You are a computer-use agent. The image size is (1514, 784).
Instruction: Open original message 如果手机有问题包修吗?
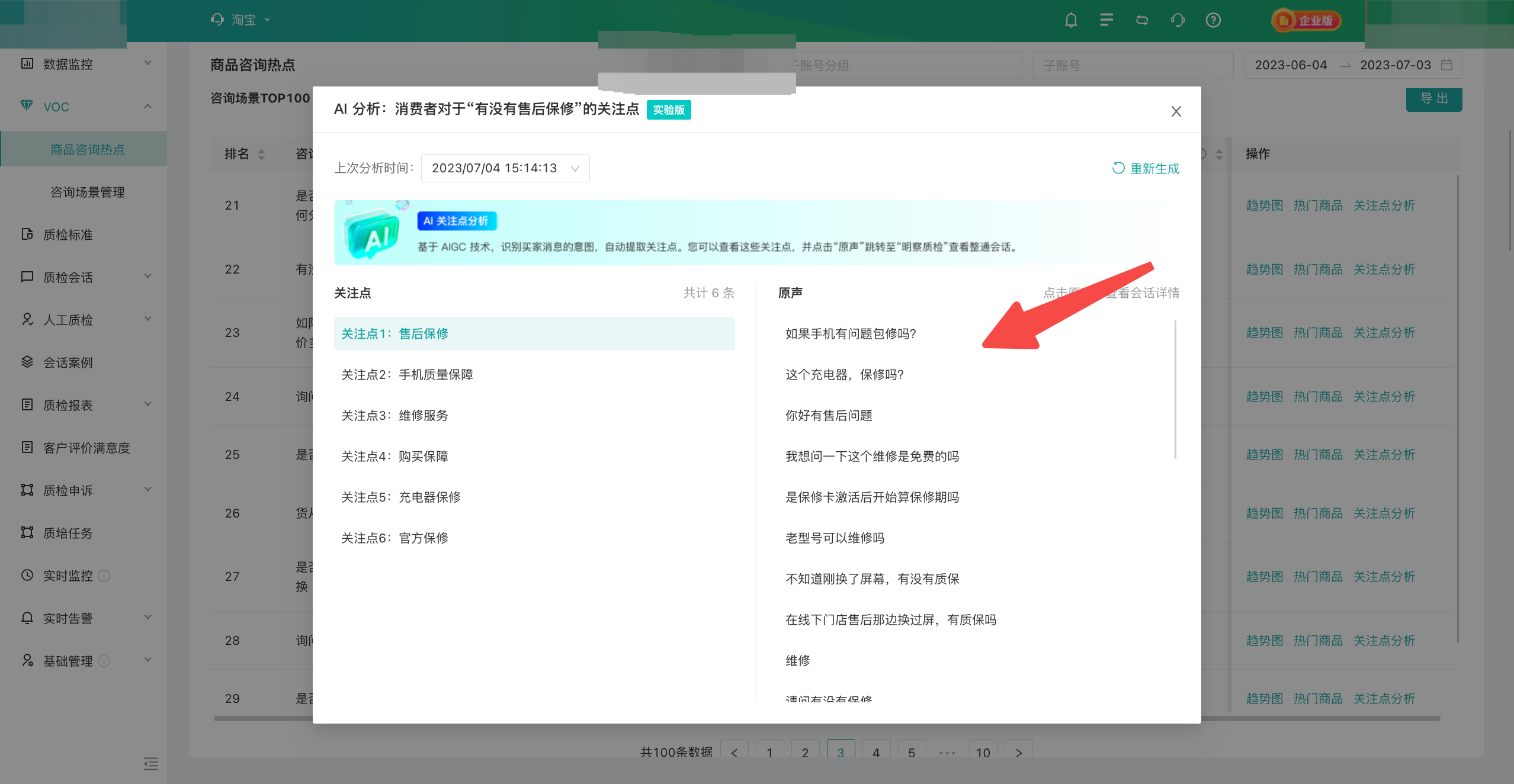tap(851, 333)
